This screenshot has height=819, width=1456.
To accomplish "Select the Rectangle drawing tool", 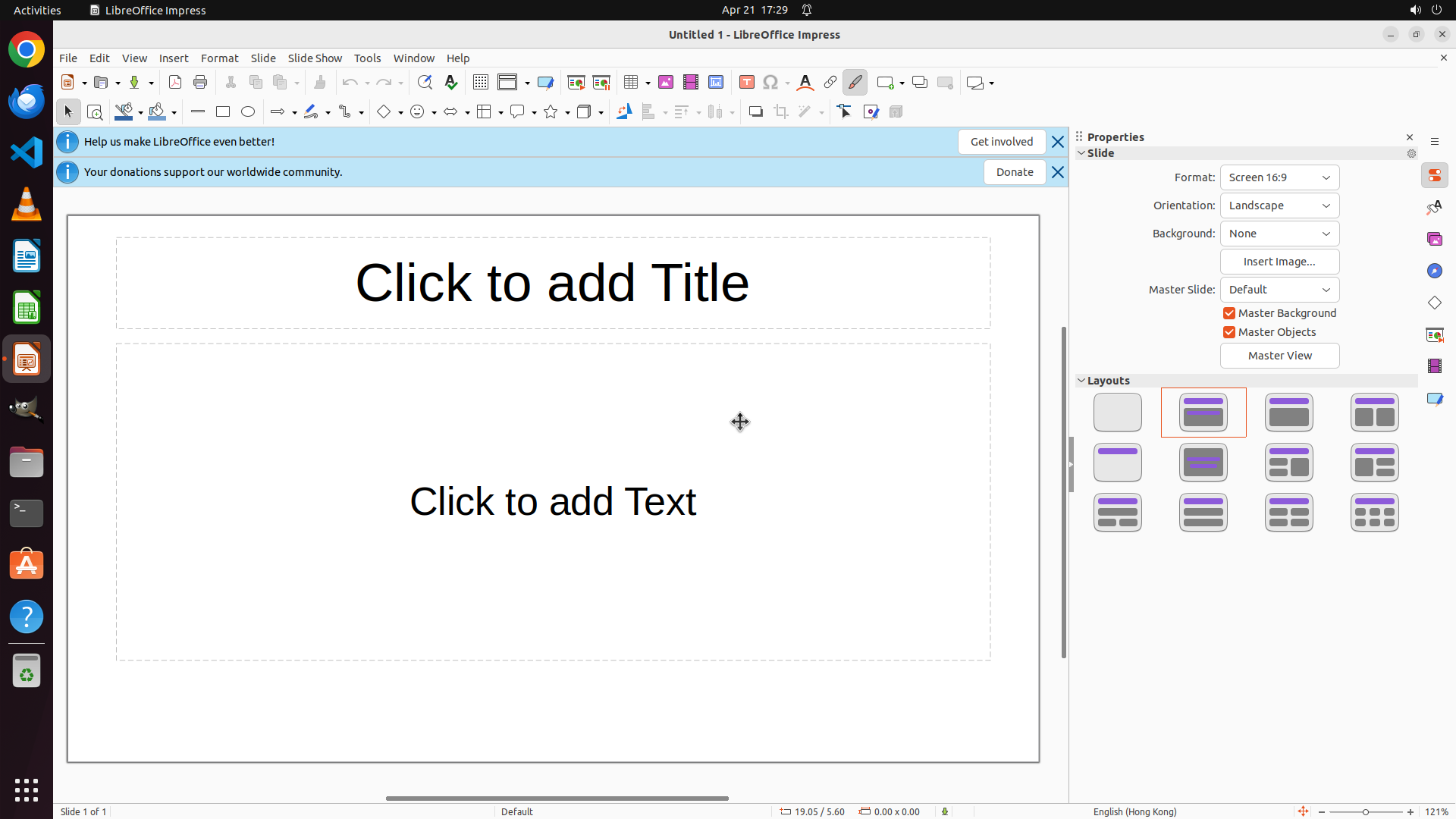I will point(223,112).
